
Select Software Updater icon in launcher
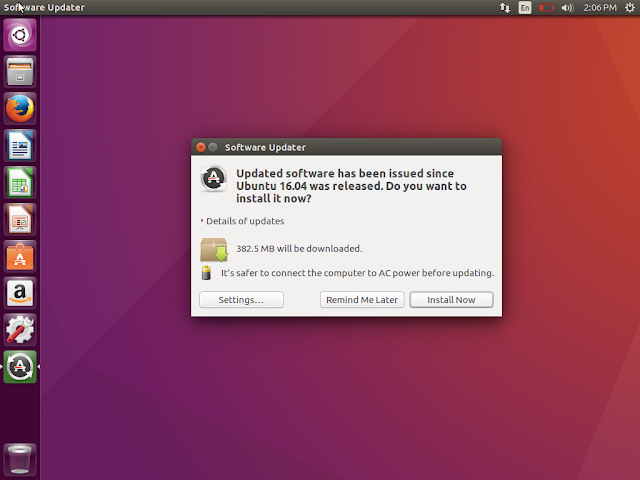20,367
